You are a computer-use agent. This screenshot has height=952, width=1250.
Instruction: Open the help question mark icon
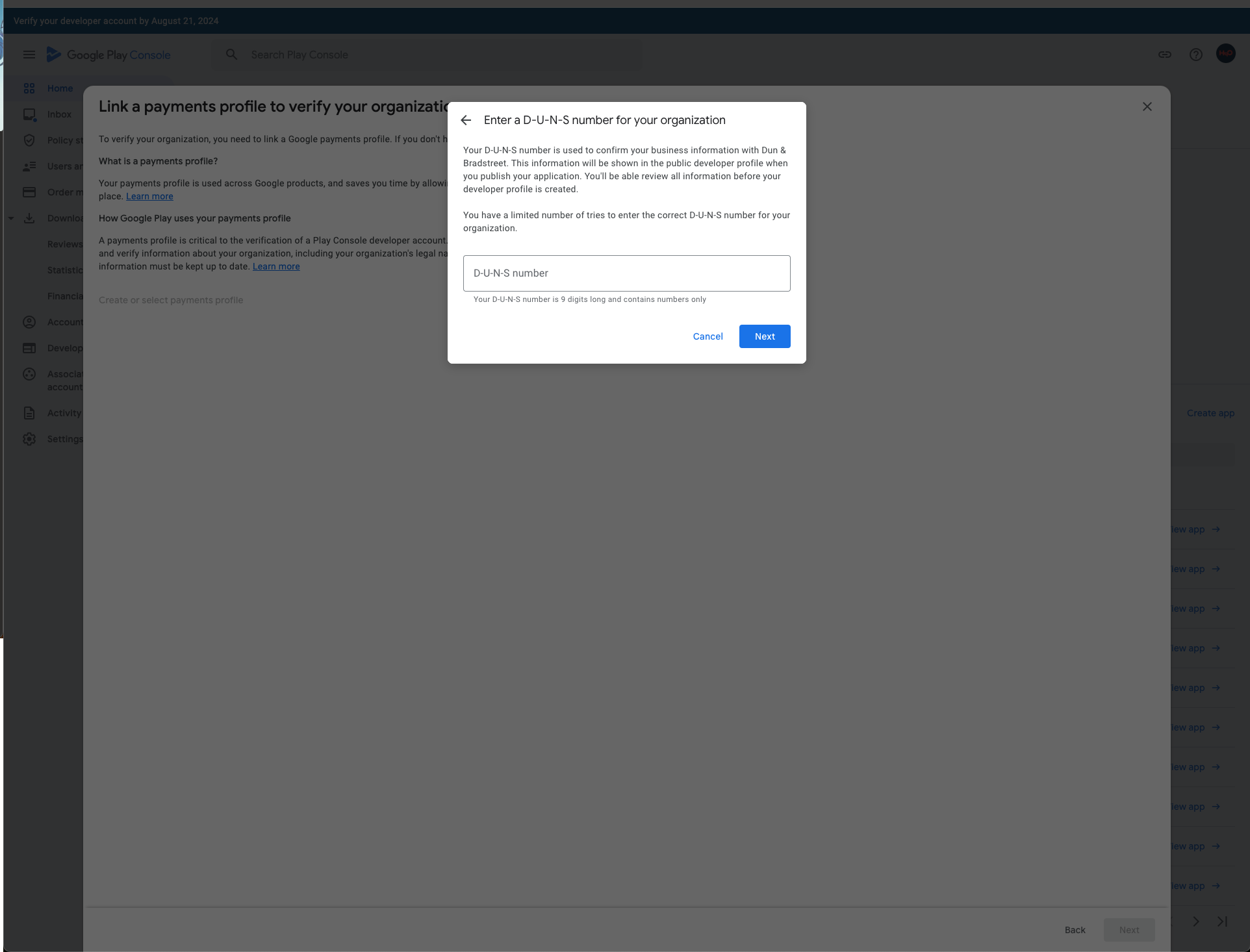pyautogui.click(x=1196, y=55)
